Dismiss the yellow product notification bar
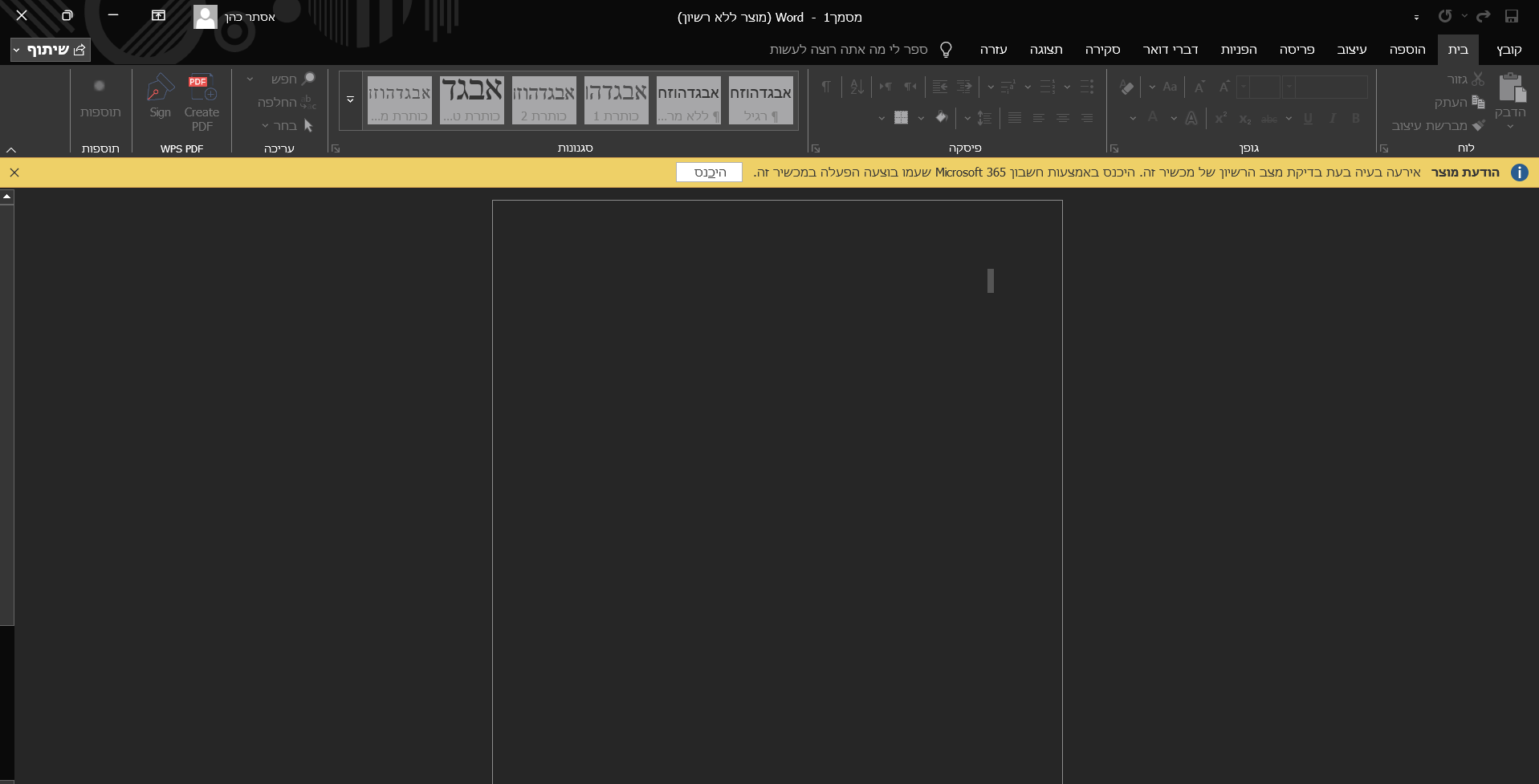 tap(14, 173)
